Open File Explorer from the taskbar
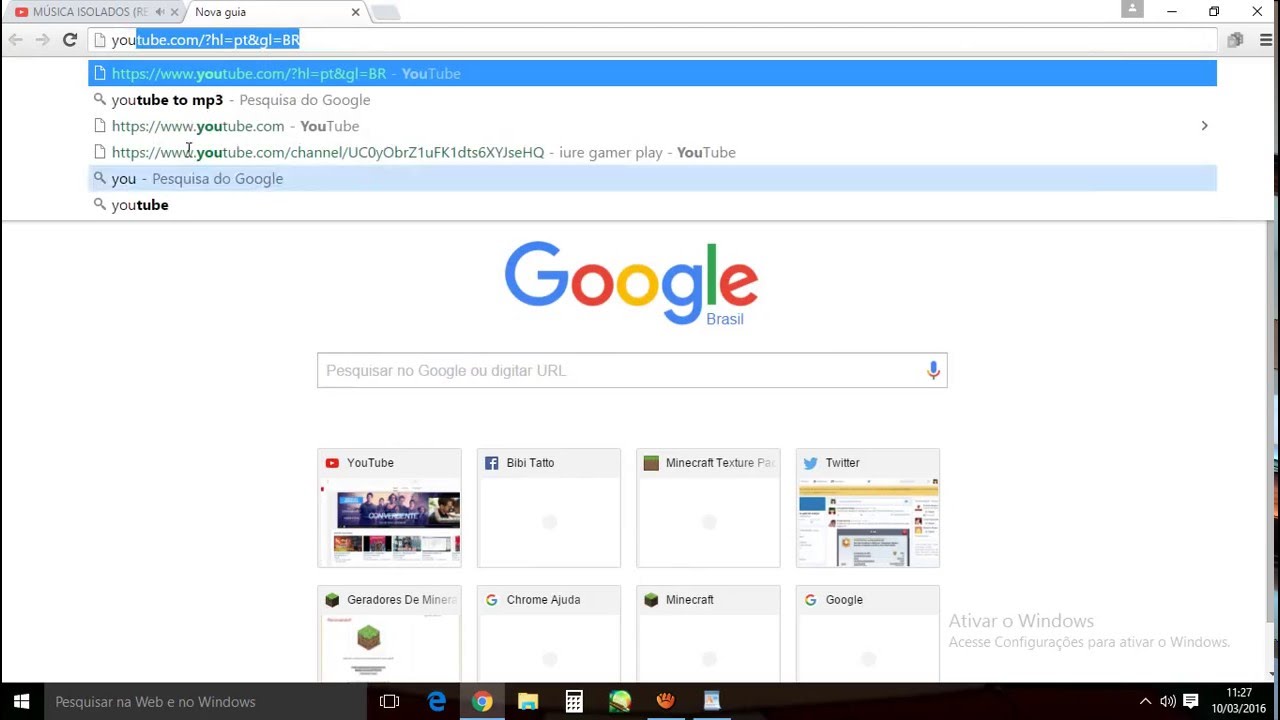The width and height of the screenshot is (1280, 720). click(x=528, y=701)
